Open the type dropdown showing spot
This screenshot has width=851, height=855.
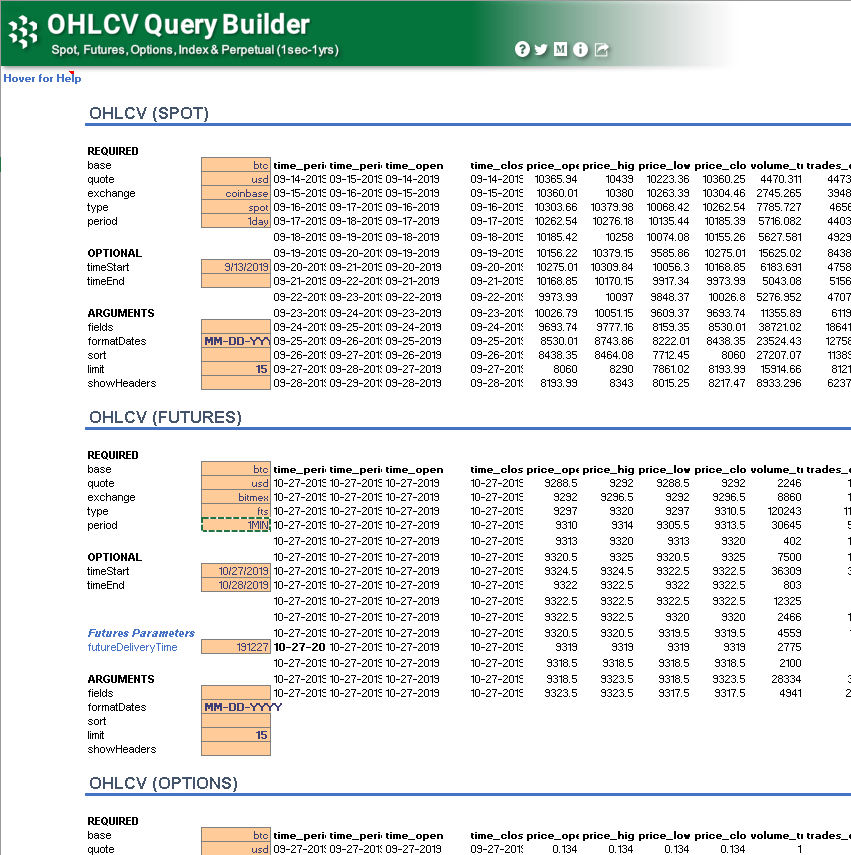click(x=236, y=207)
